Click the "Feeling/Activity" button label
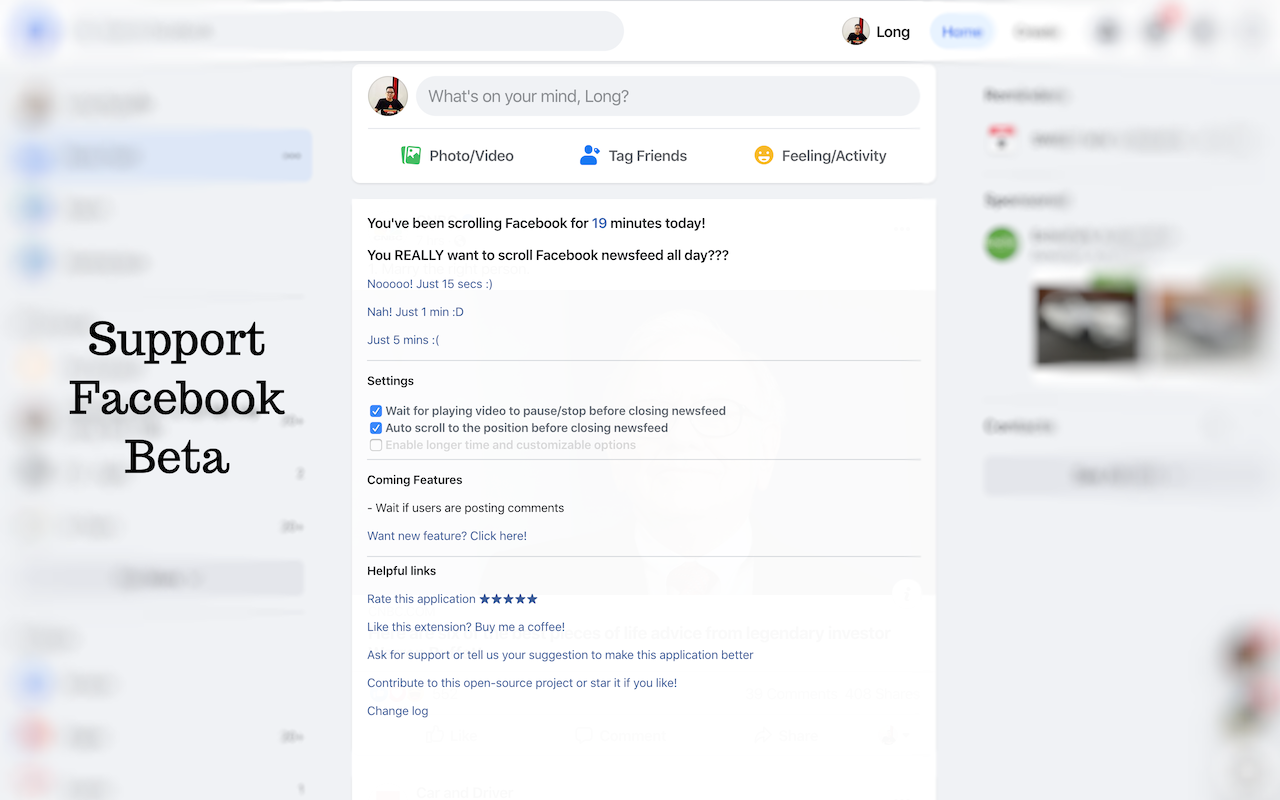Image resolution: width=1280 pixels, height=800 pixels. tap(834, 156)
